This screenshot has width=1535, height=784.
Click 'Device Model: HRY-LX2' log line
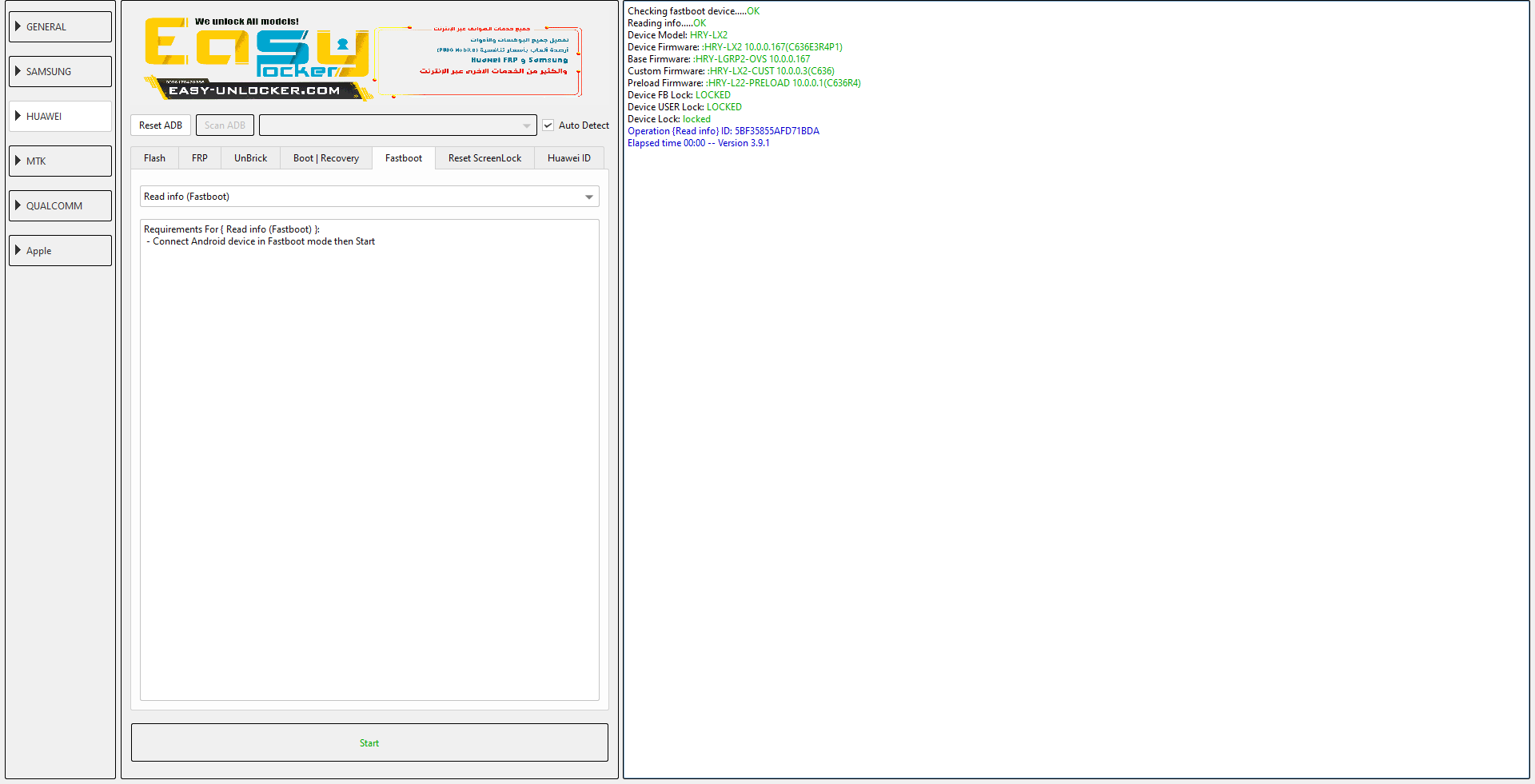[677, 35]
